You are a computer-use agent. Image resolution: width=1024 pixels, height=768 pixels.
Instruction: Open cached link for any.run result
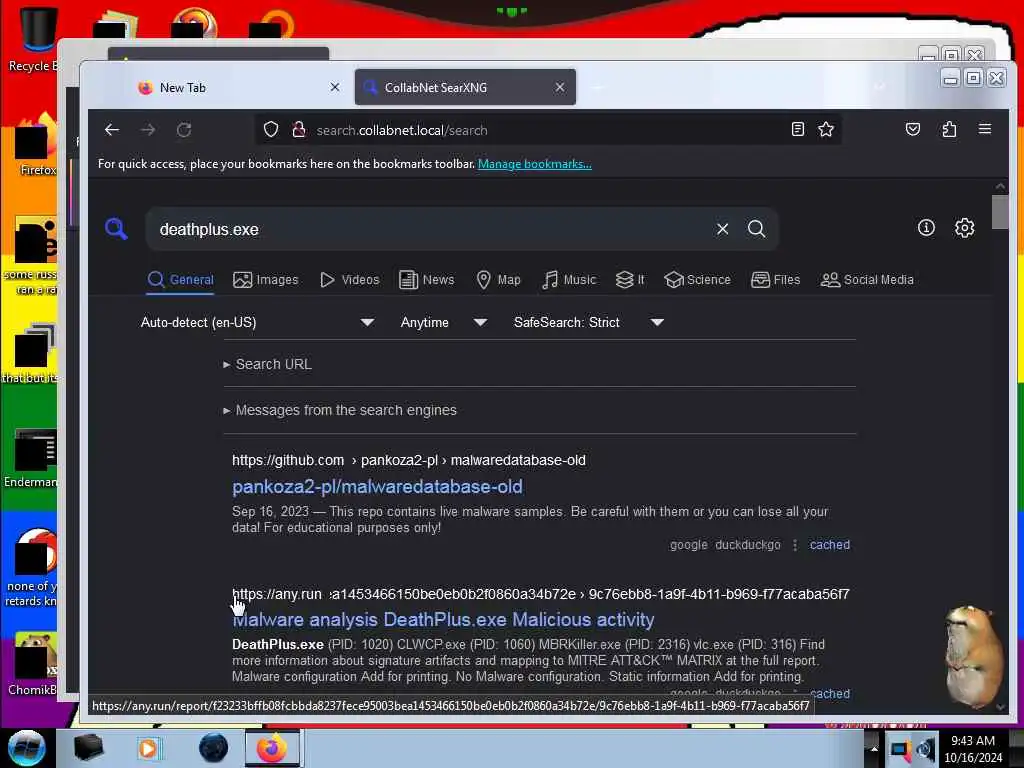(829, 693)
